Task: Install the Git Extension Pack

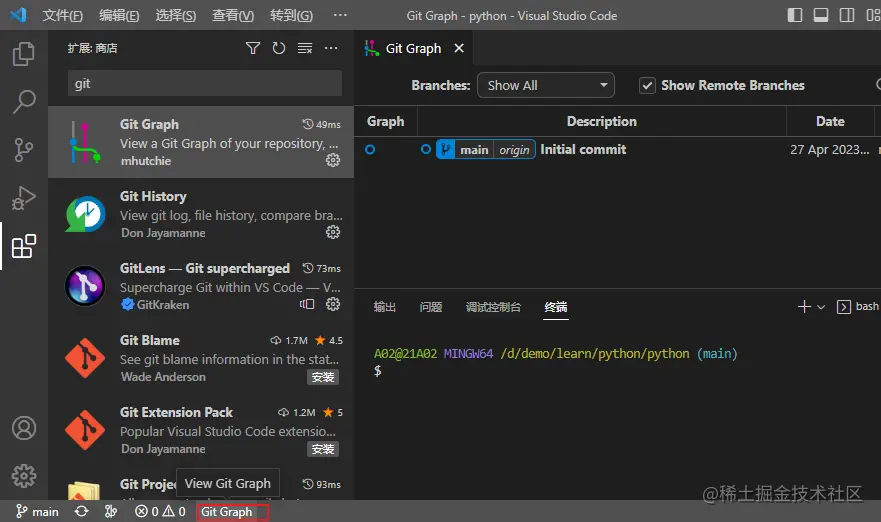Action: (x=323, y=449)
